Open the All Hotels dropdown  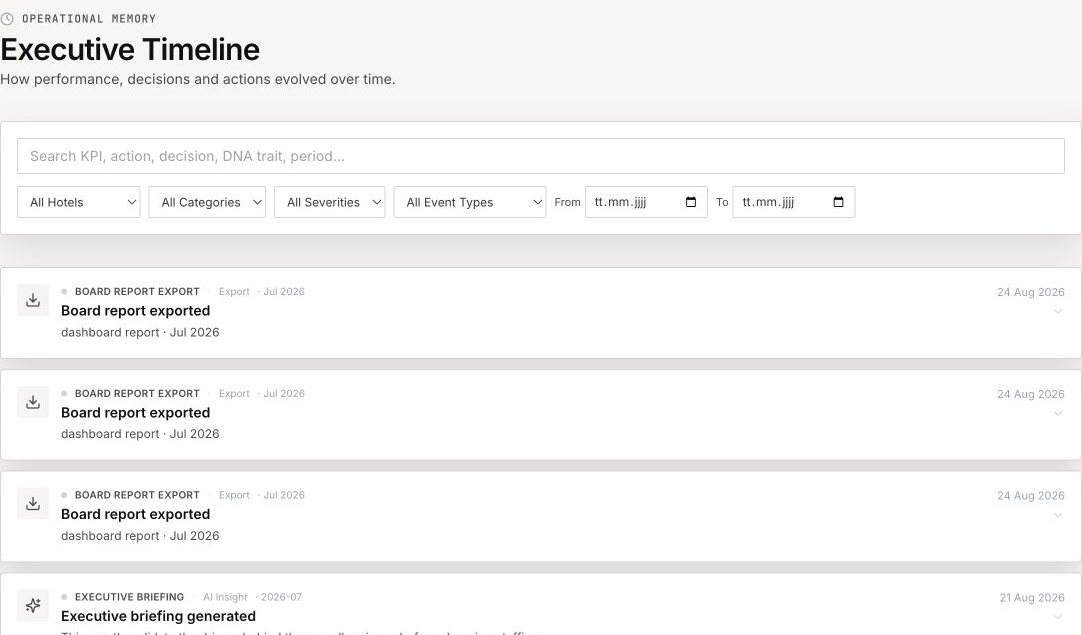coord(79,202)
